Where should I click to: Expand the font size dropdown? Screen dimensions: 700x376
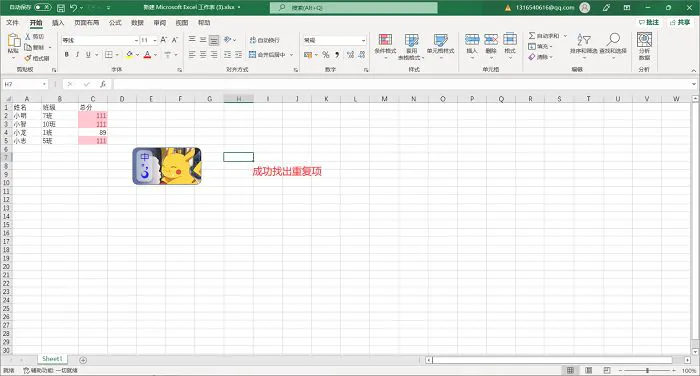(x=155, y=40)
